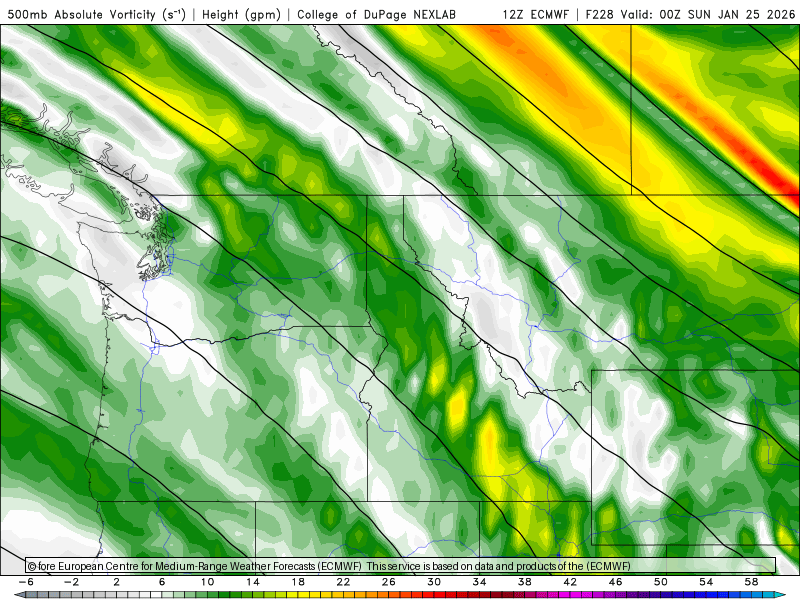Click the '46' color scale label
This screenshot has width=800, height=600.
coord(615,582)
